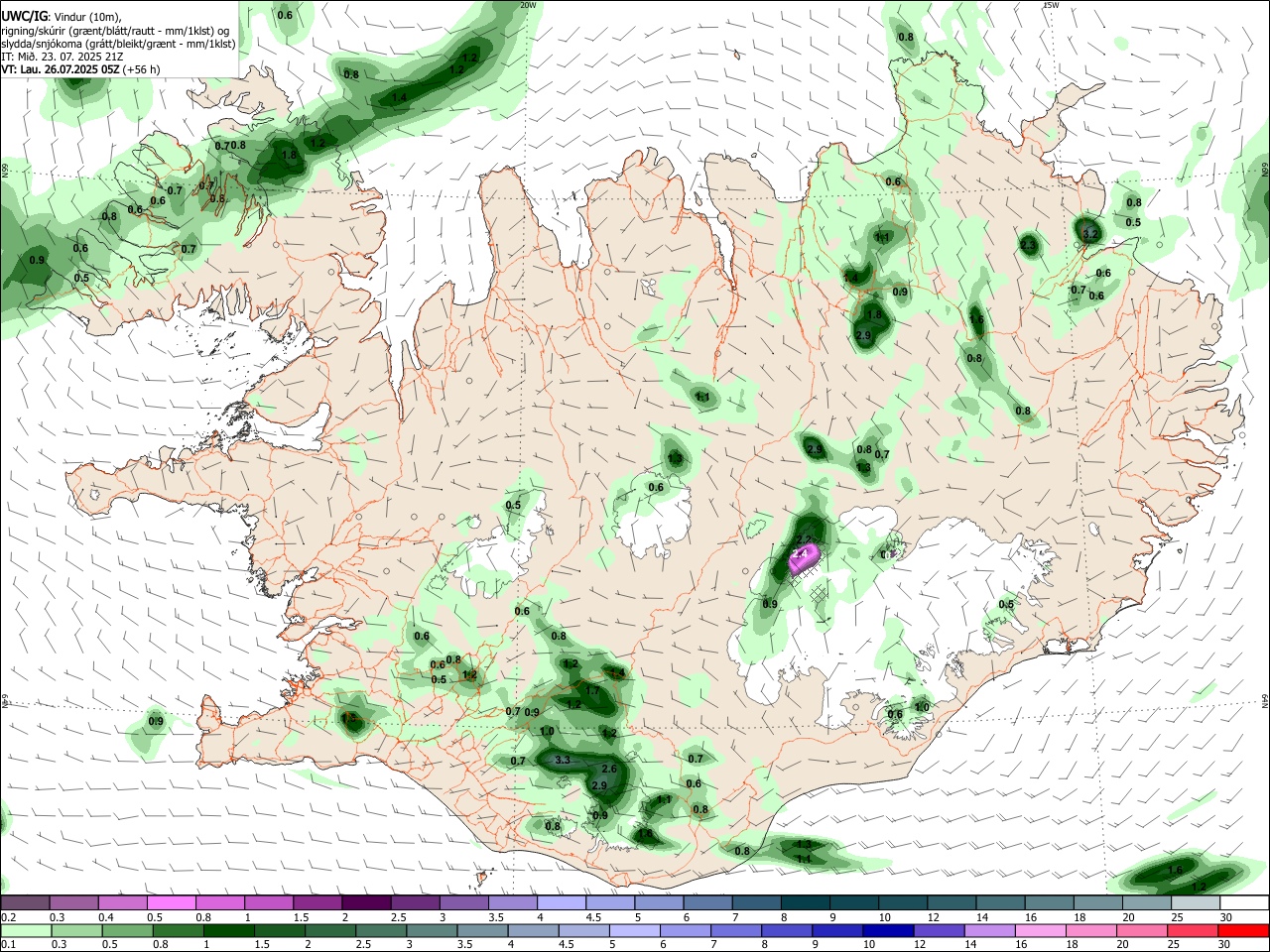Image resolution: width=1270 pixels, height=952 pixels.
Task: Click the '1.7' precipitation value on the map
Action: (x=592, y=690)
